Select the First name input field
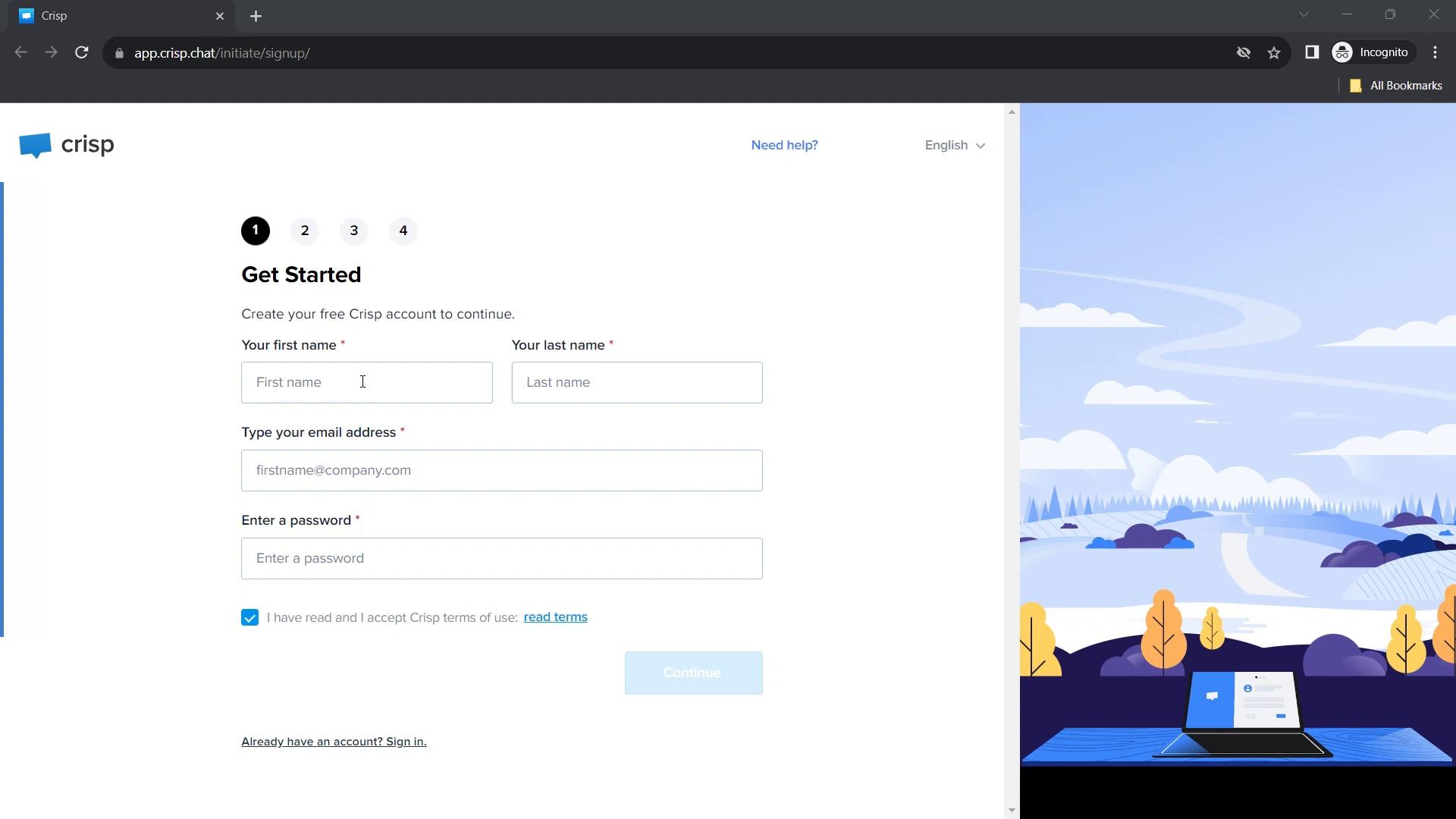The image size is (1456, 819). [x=367, y=382]
